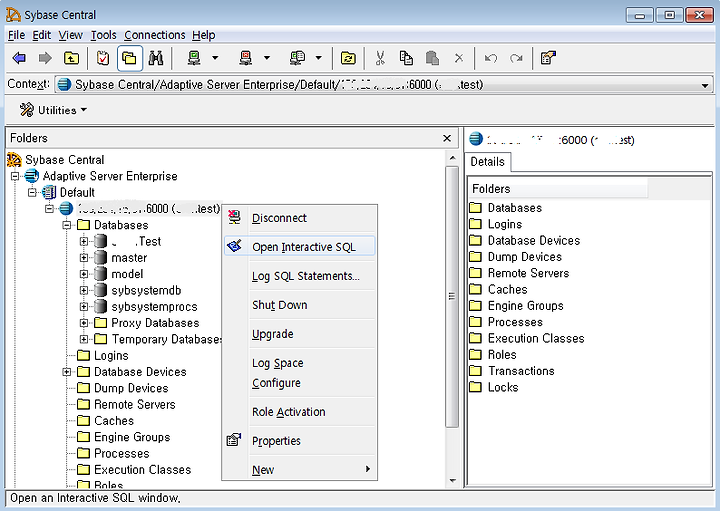
Task: Collapse the Adaptive Server Enterprise node
Action: coord(15,176)
